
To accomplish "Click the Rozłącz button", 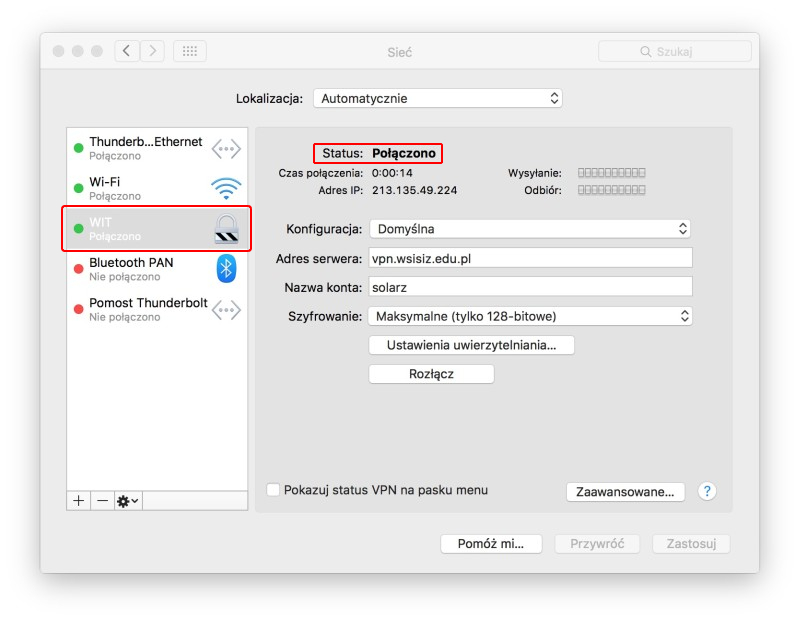I will [x=431, y=374].
